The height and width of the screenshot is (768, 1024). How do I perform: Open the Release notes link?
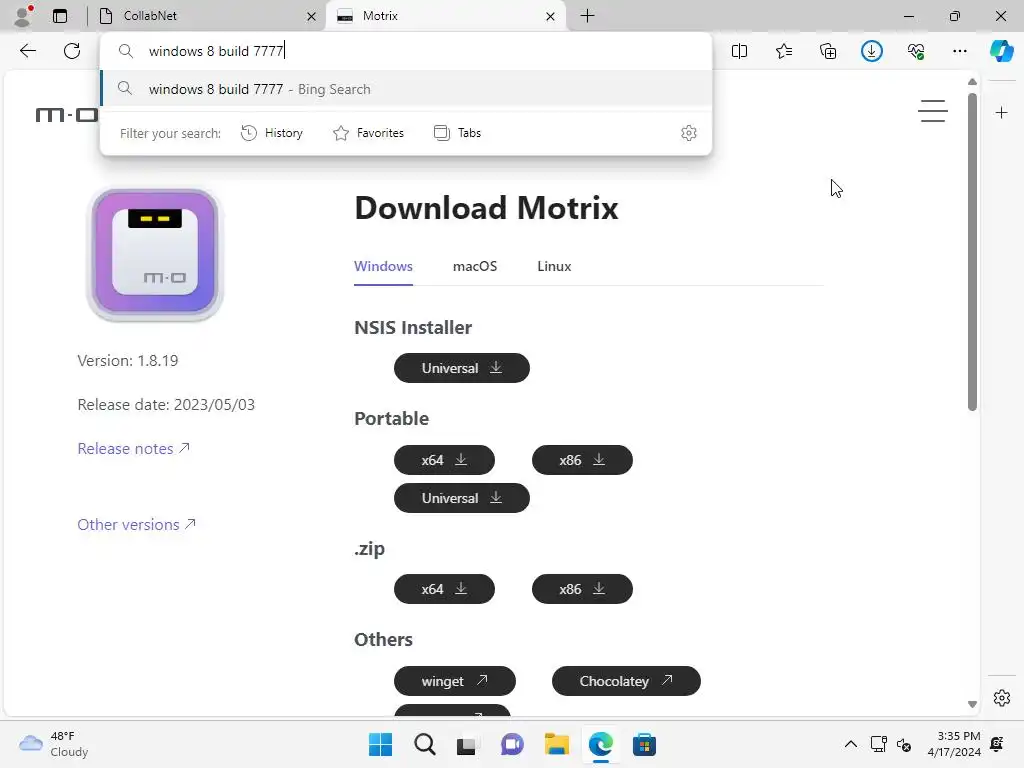pos(133,449)
